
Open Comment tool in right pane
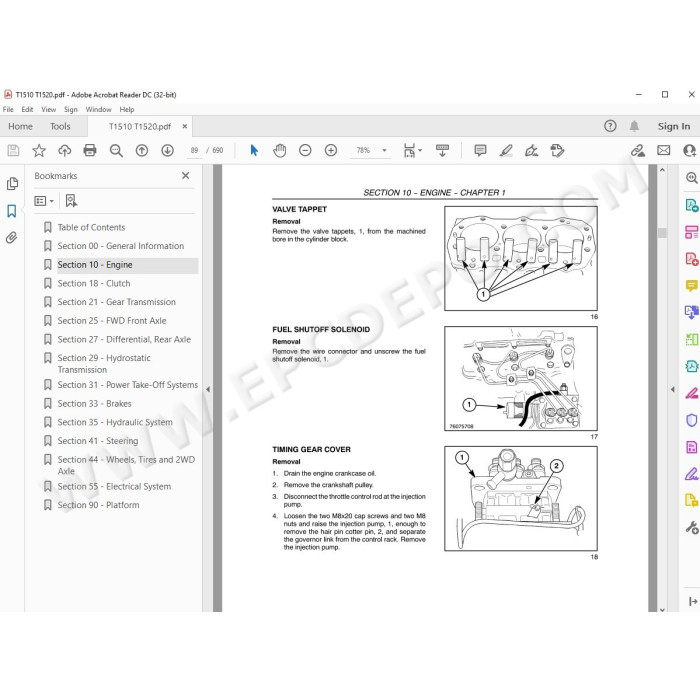pos(691,285)
